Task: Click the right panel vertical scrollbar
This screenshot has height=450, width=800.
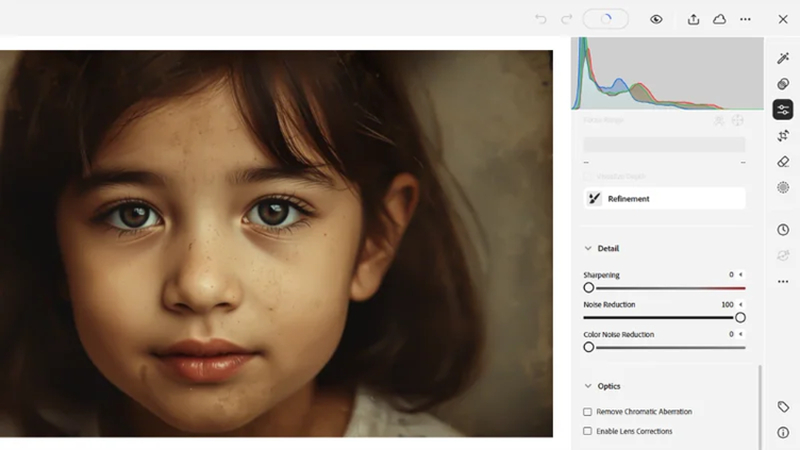Action: [760, 407]
